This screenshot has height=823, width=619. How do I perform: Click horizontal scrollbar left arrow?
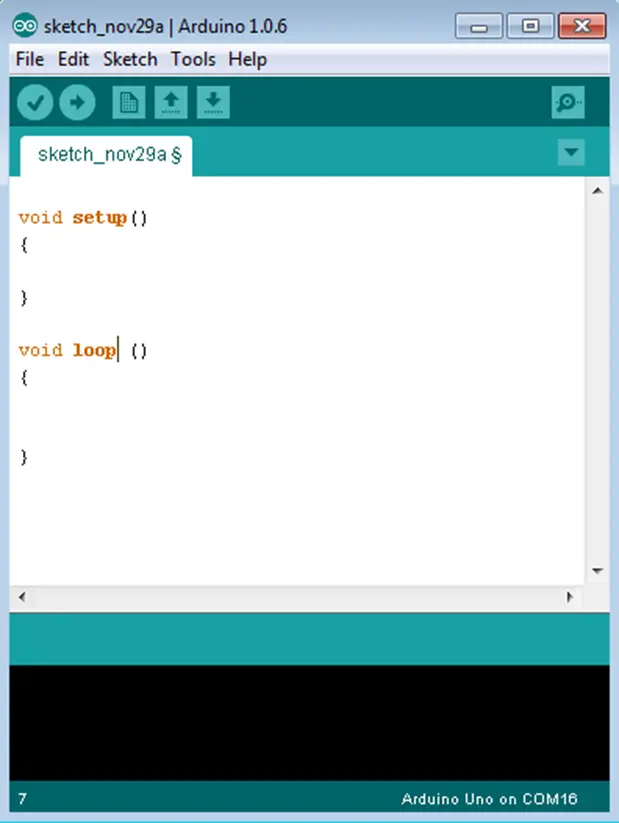(x=22, y=597)
